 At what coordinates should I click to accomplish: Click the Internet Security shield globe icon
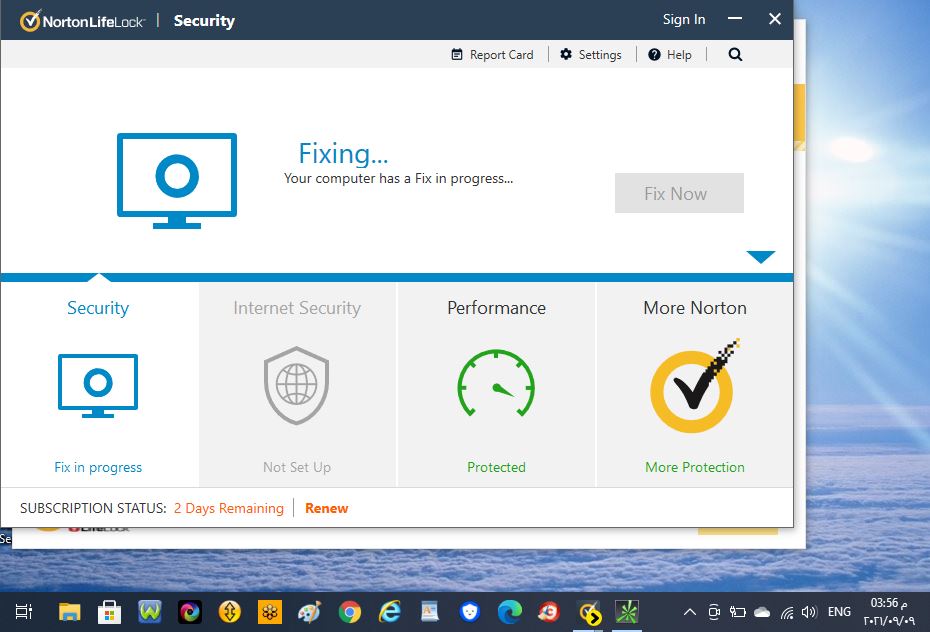point(297,385)
